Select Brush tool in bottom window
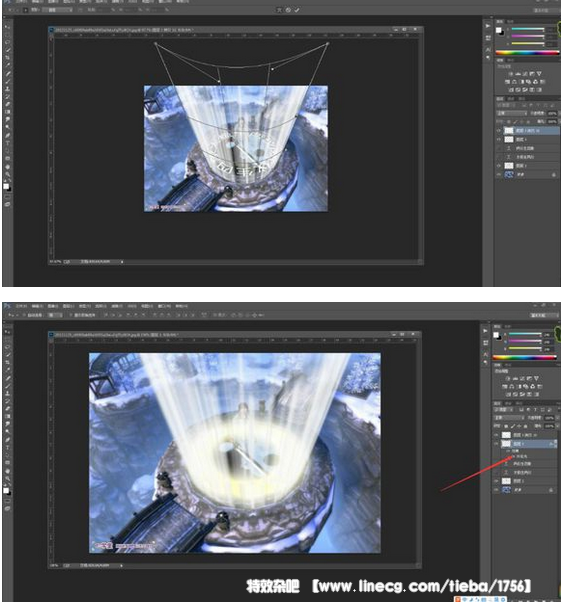The width and height of the screenshot is (561, 603). coord(8,385)
